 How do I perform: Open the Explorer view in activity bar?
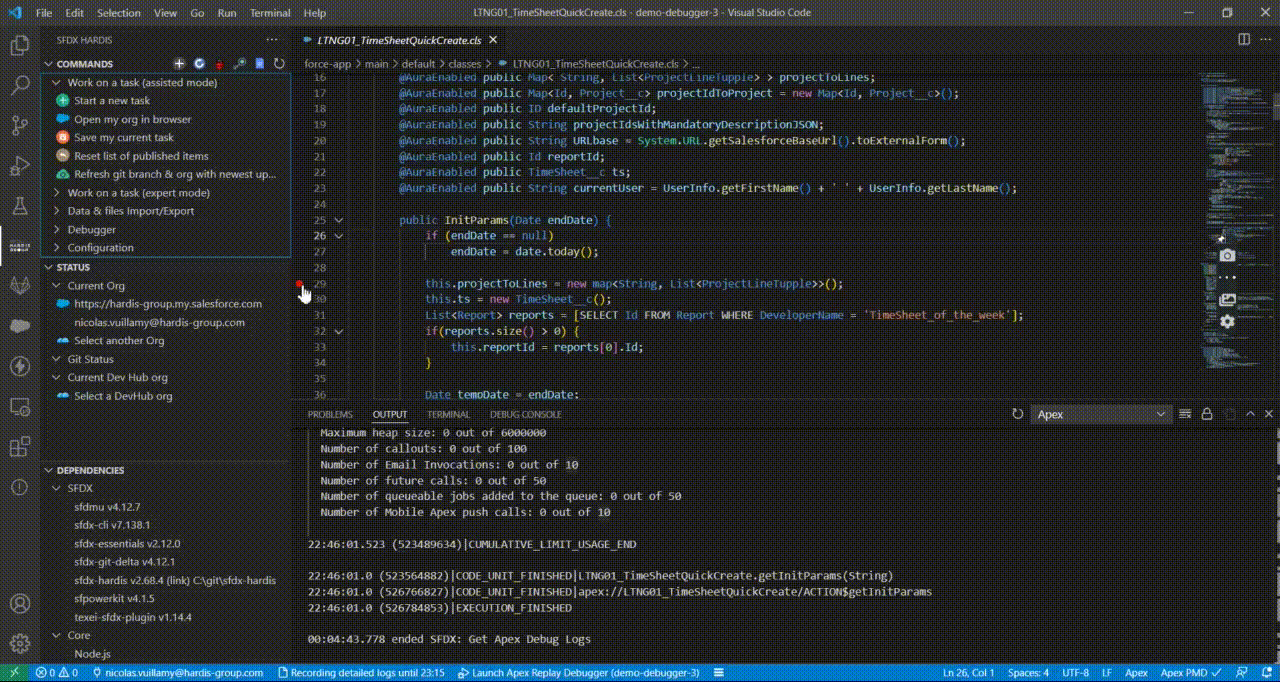coord(19,45)
